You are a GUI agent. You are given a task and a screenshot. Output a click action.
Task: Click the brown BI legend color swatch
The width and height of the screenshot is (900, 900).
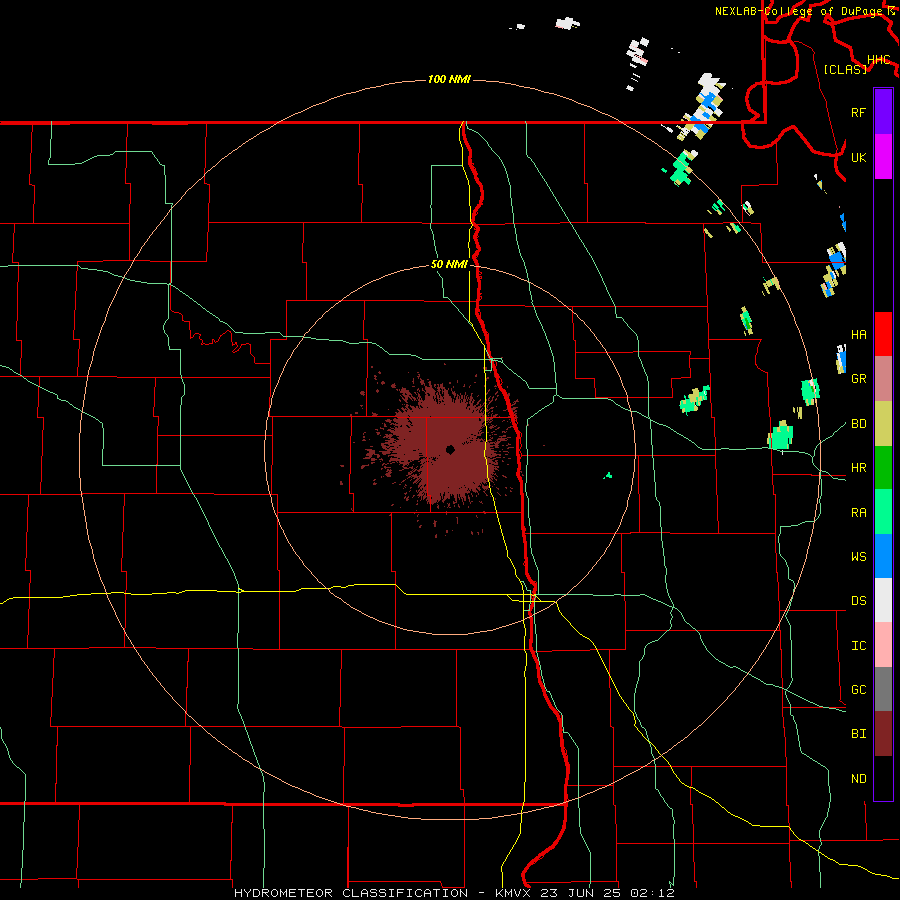(883, 734)
